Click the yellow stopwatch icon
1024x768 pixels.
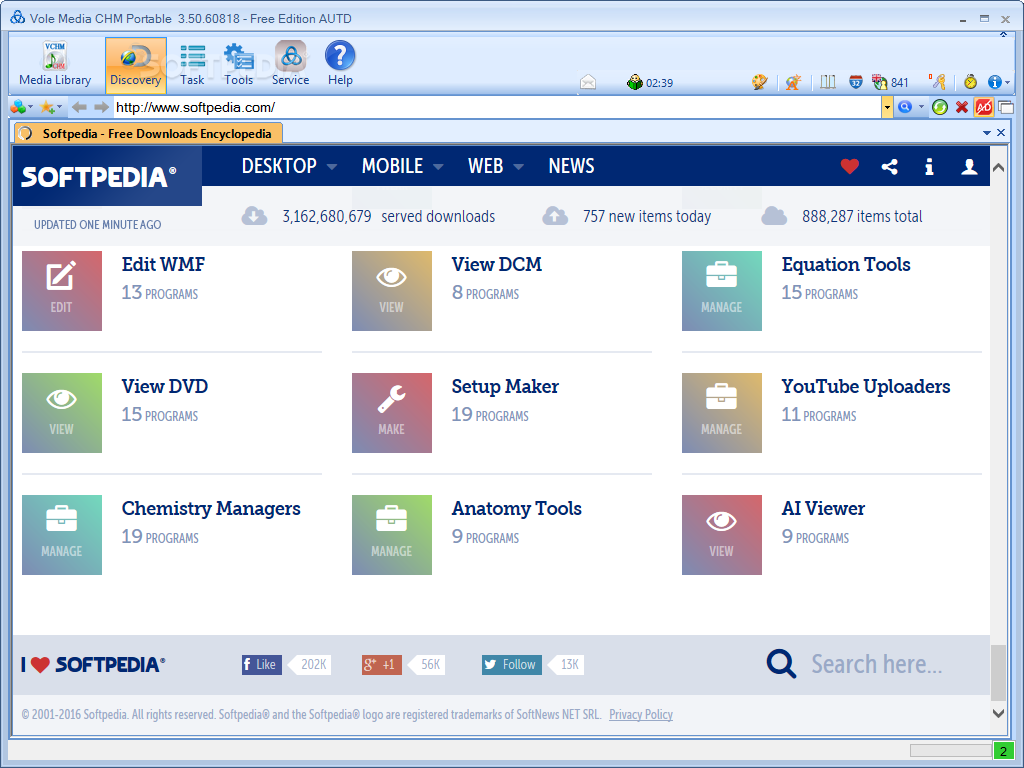(970, 82)
